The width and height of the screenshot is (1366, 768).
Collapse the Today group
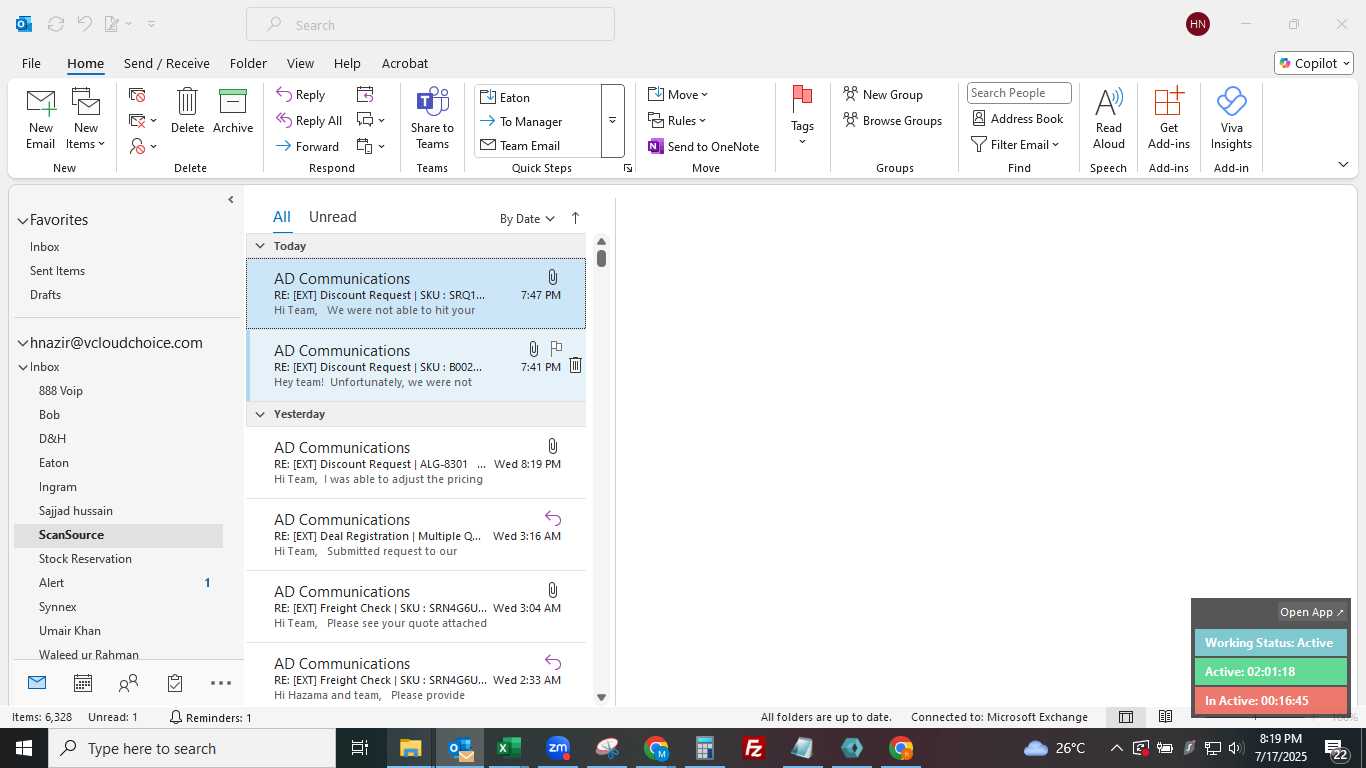[x=260, y=246]
